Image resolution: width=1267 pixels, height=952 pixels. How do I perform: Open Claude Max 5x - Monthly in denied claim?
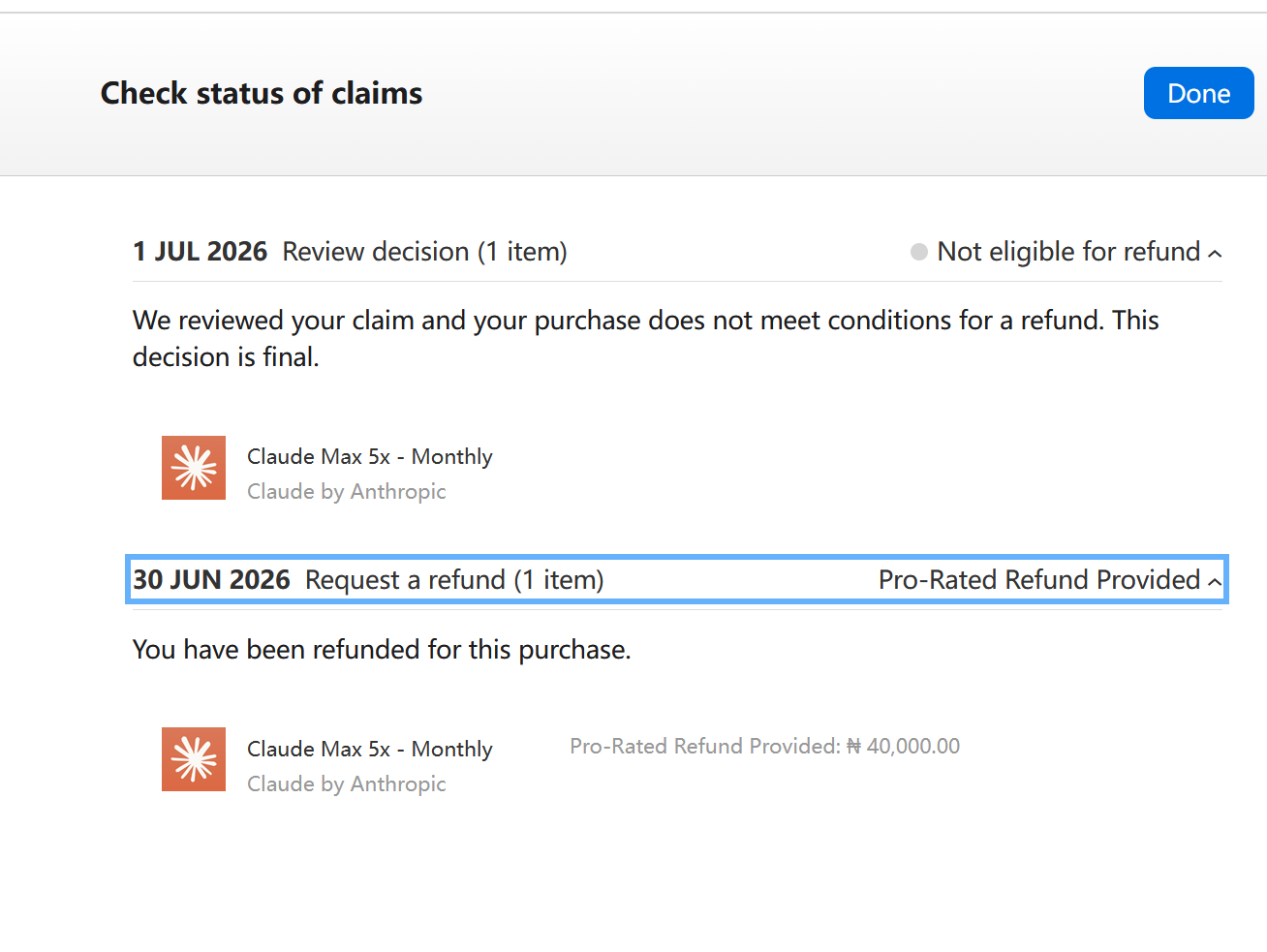370,456
